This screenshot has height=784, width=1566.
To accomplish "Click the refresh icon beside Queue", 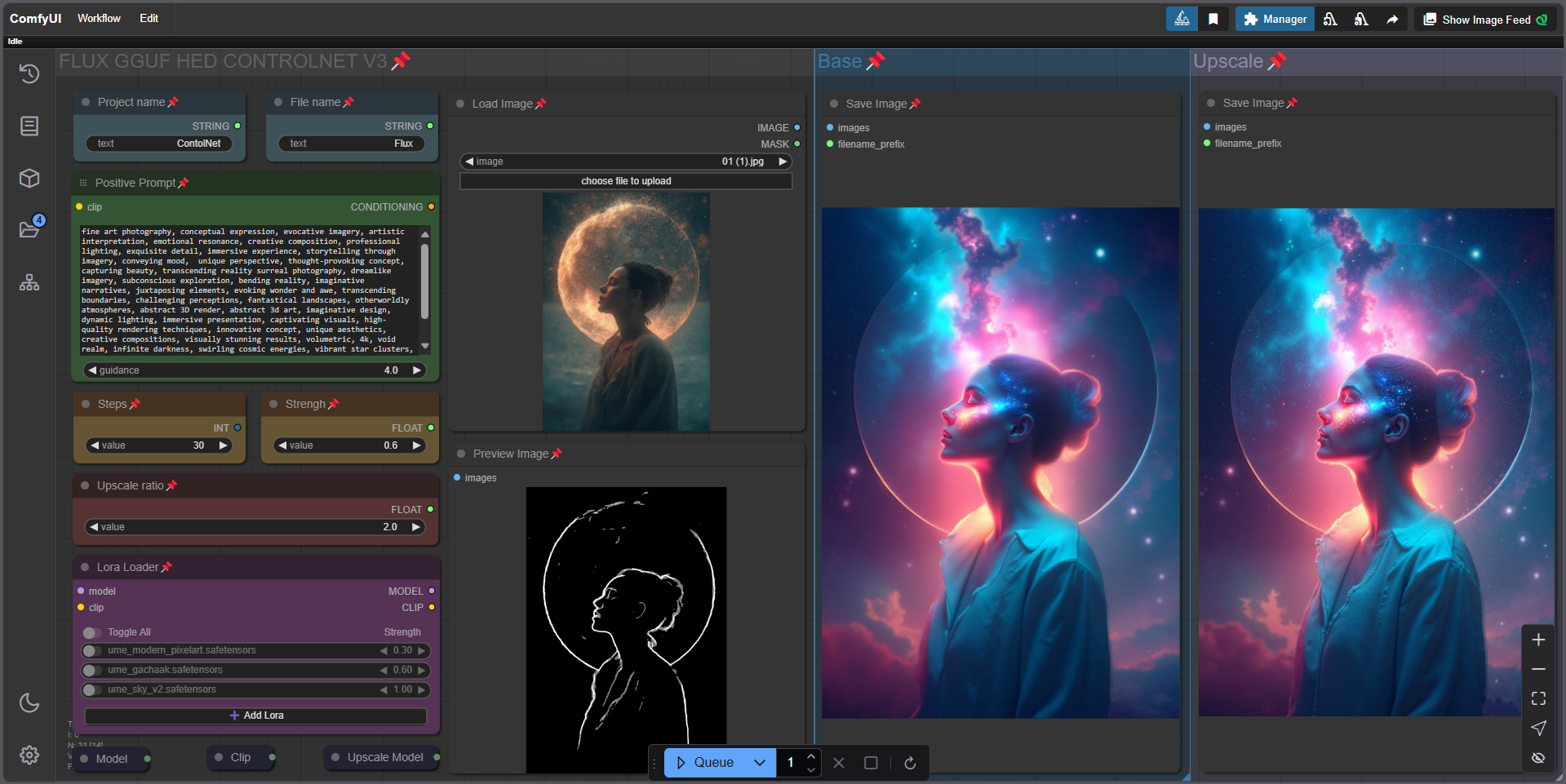I will [910, 763].
